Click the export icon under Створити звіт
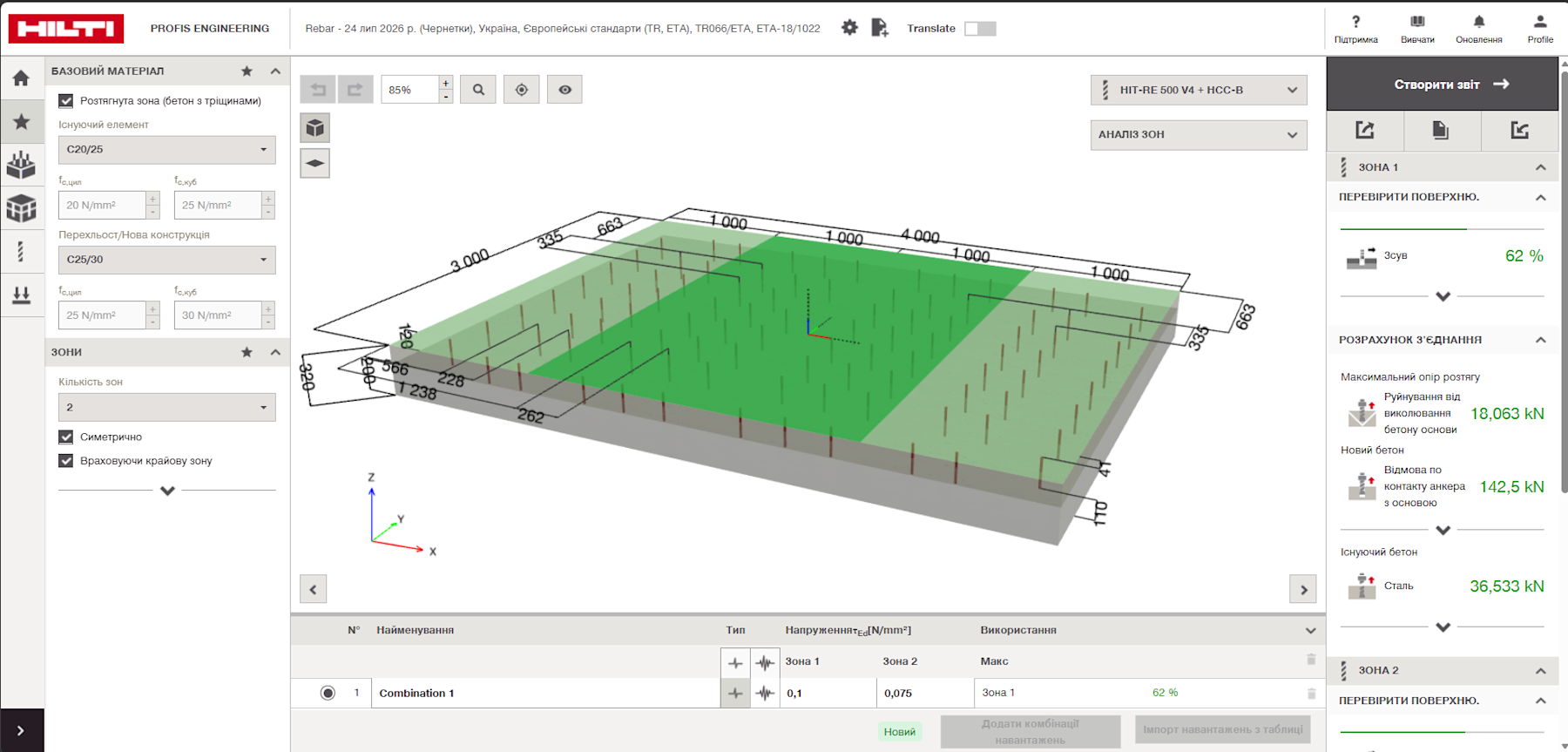The image size is (1568, 752). point(1365,131)
